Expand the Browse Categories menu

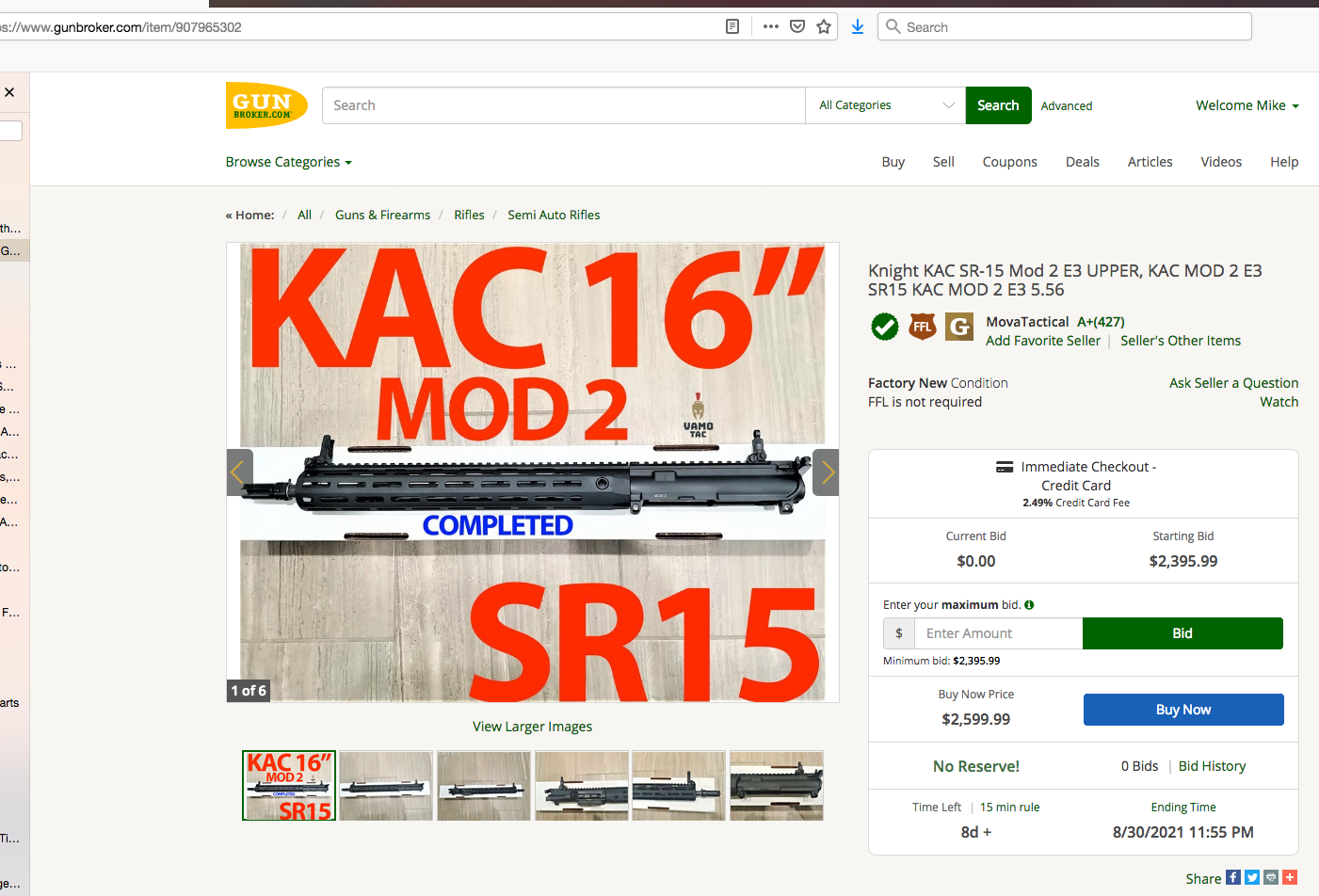click(289, 162)
